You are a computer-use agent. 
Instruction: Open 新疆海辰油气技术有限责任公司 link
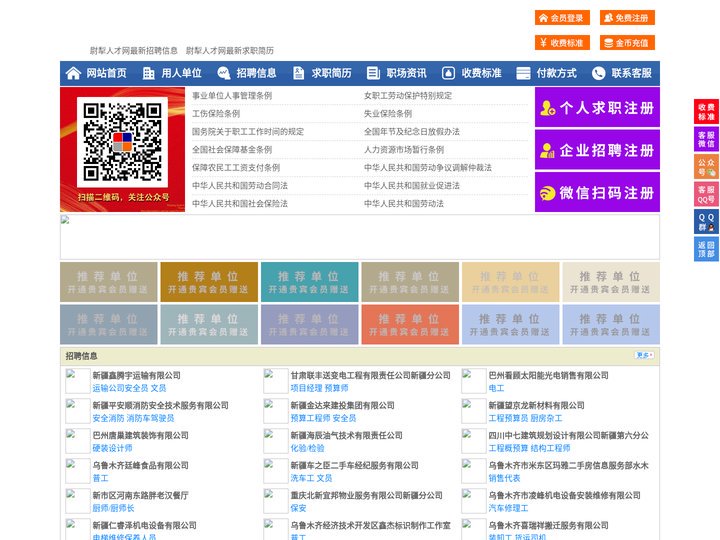click(346, 435)
